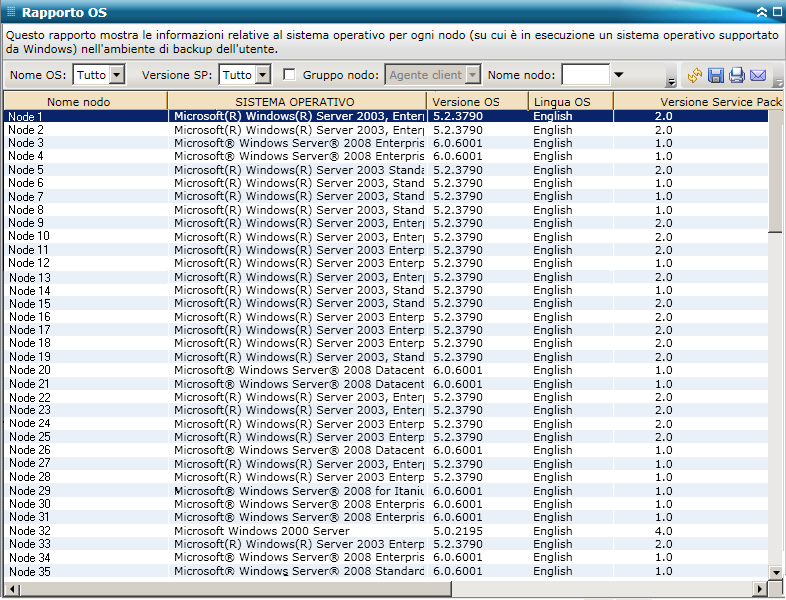This screenshot has width=786, height=600.
Task: Open the action toolbar overflow options
Action: [778, 81]
